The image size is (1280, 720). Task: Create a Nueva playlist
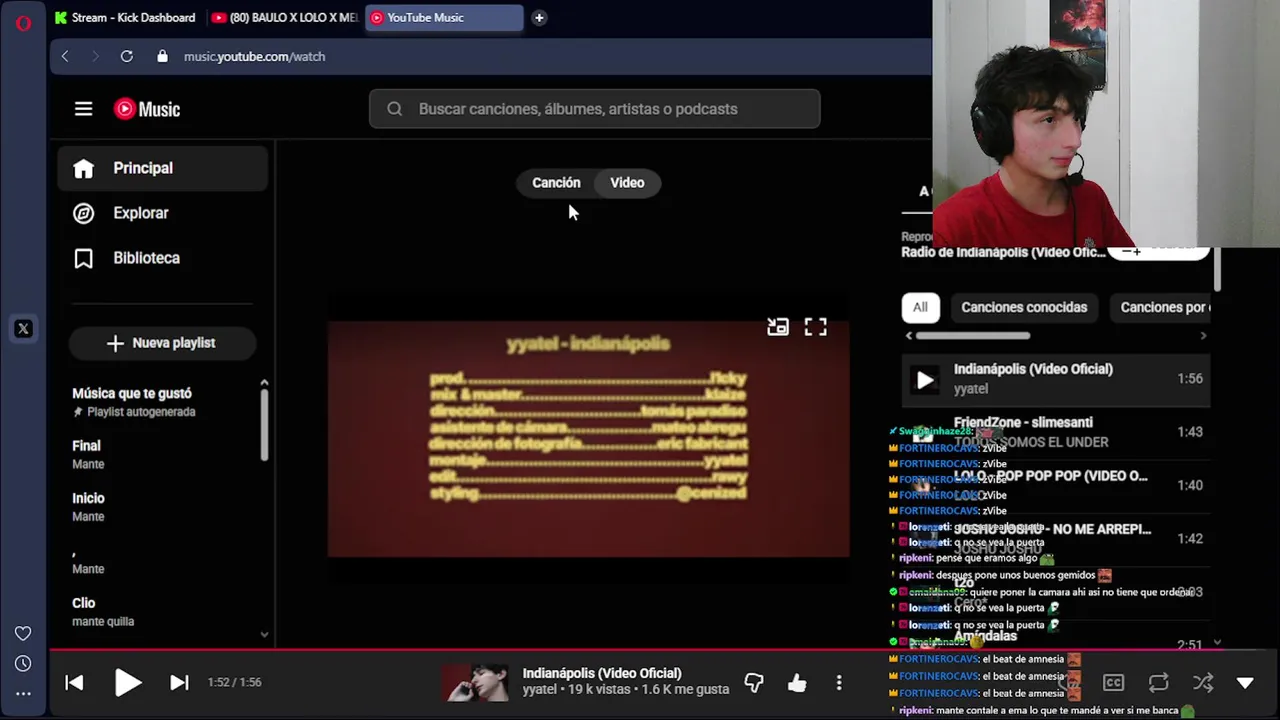[x=162, y=343]
